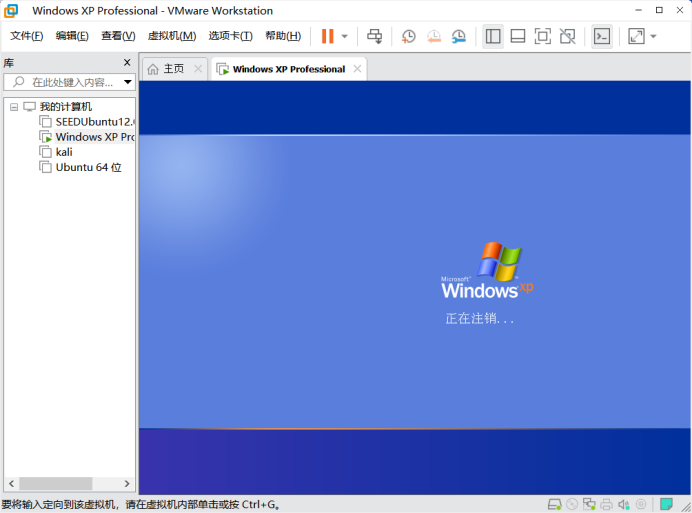
Task: Click inside the Windows XP guest display
Action: coord(415,287)
